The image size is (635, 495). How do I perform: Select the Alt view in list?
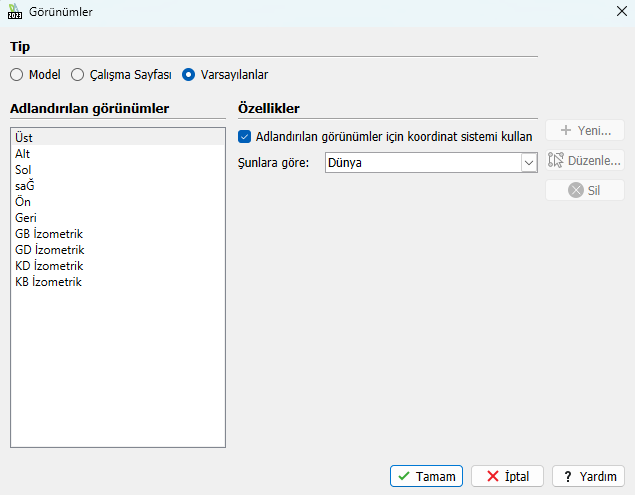pyautogui.click(x=24, y=153)
